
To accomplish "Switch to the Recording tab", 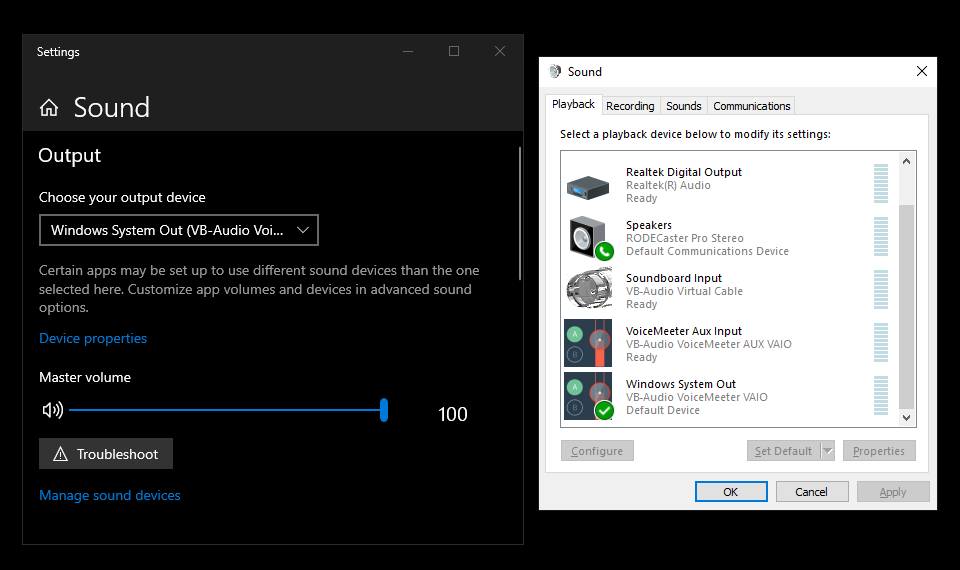I will [x=630, y=106].
